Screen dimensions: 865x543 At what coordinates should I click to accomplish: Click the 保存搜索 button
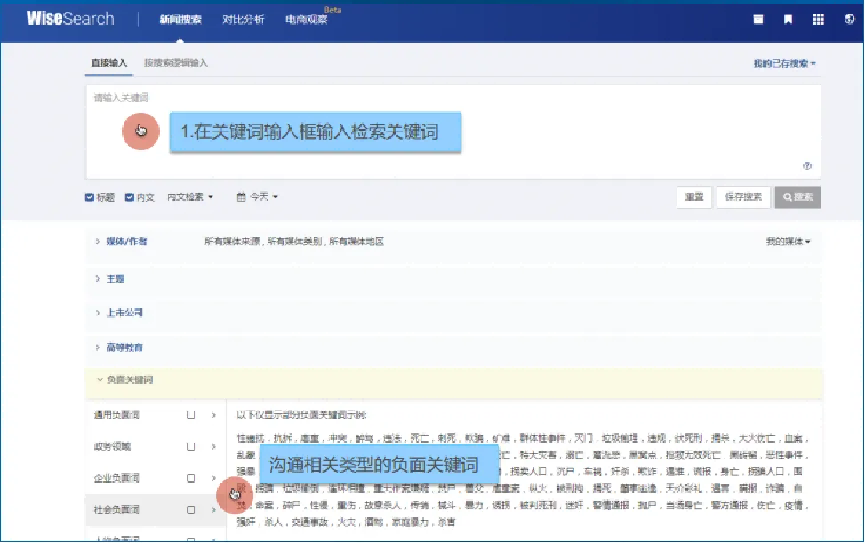pyautogui.click(x=743, y=197)
